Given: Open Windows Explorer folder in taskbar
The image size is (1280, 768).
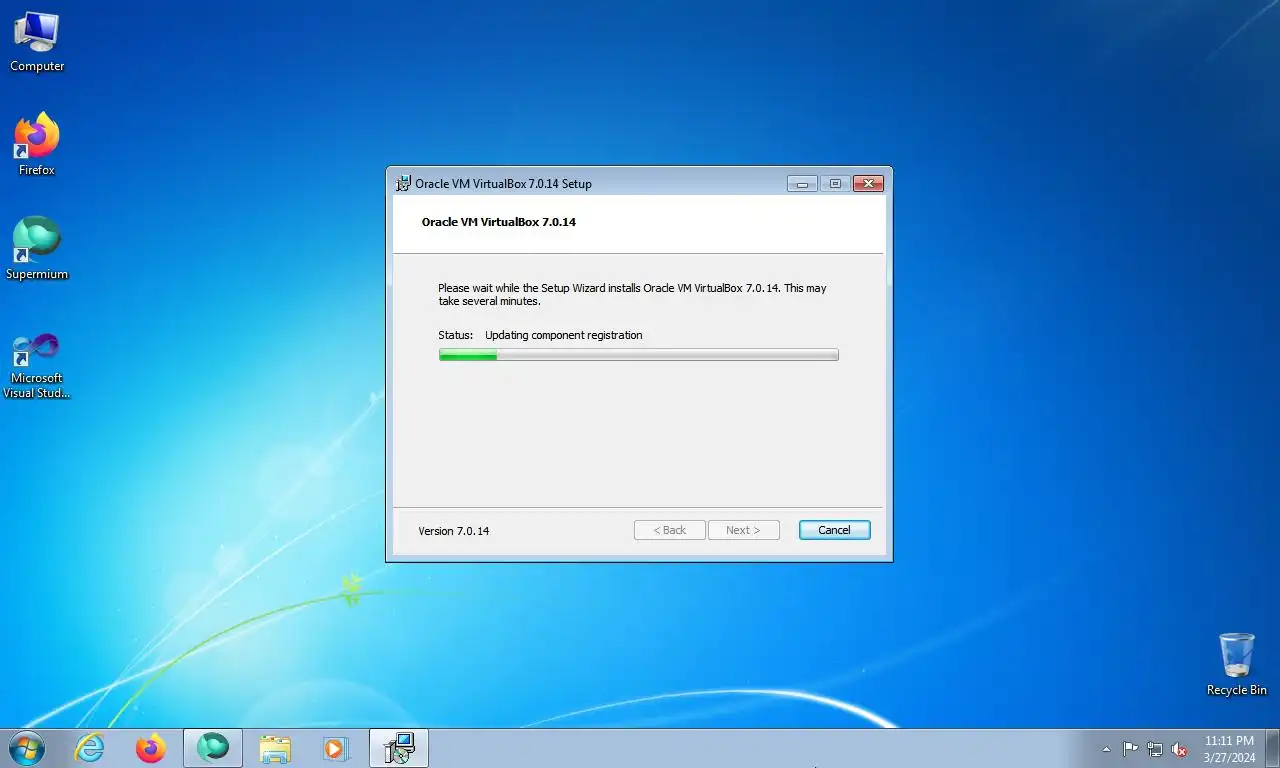Looking at the screenshot, I should [x=275, y=748].
